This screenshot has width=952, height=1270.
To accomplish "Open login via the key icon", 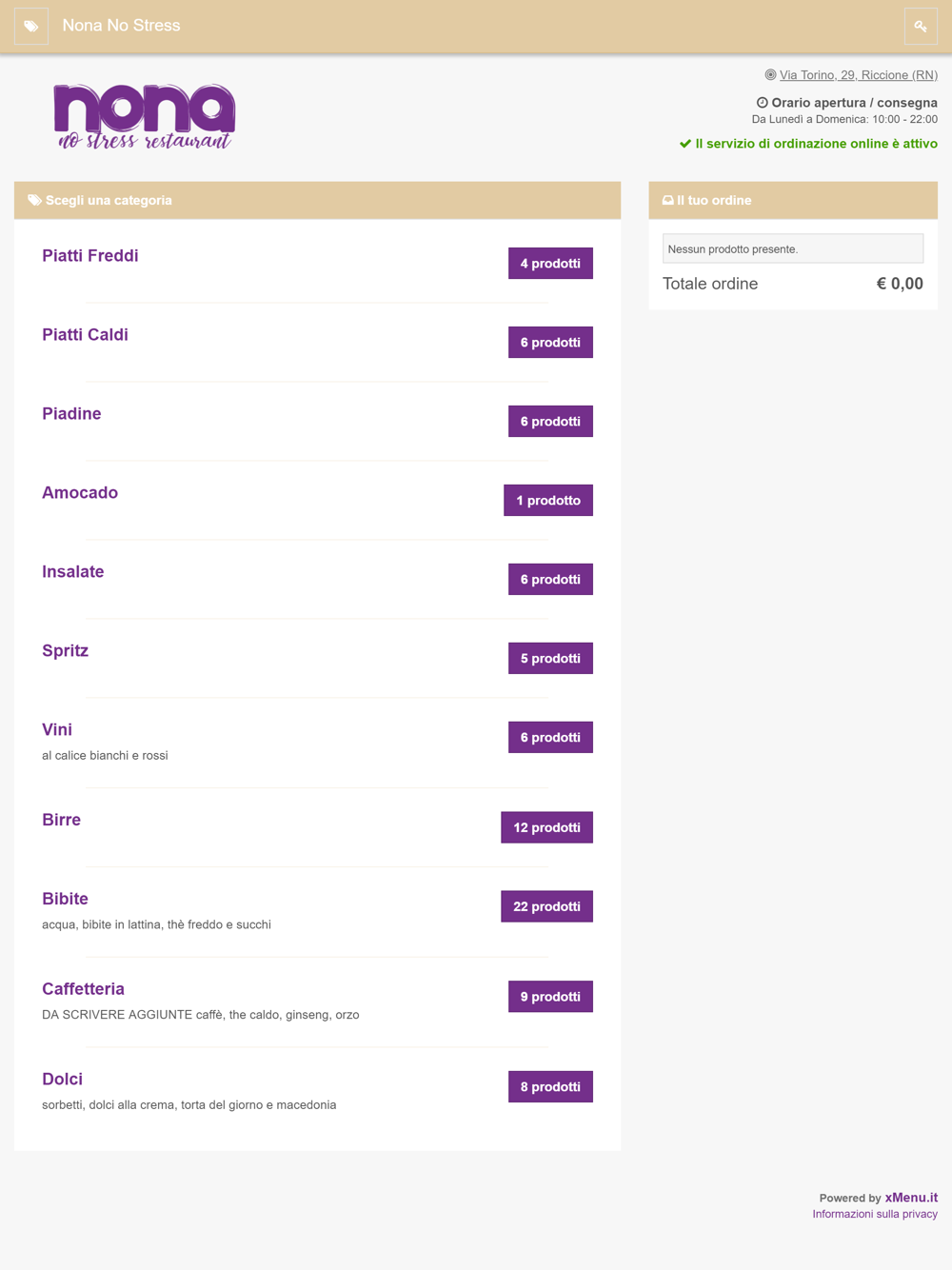I will coord(921,27).
